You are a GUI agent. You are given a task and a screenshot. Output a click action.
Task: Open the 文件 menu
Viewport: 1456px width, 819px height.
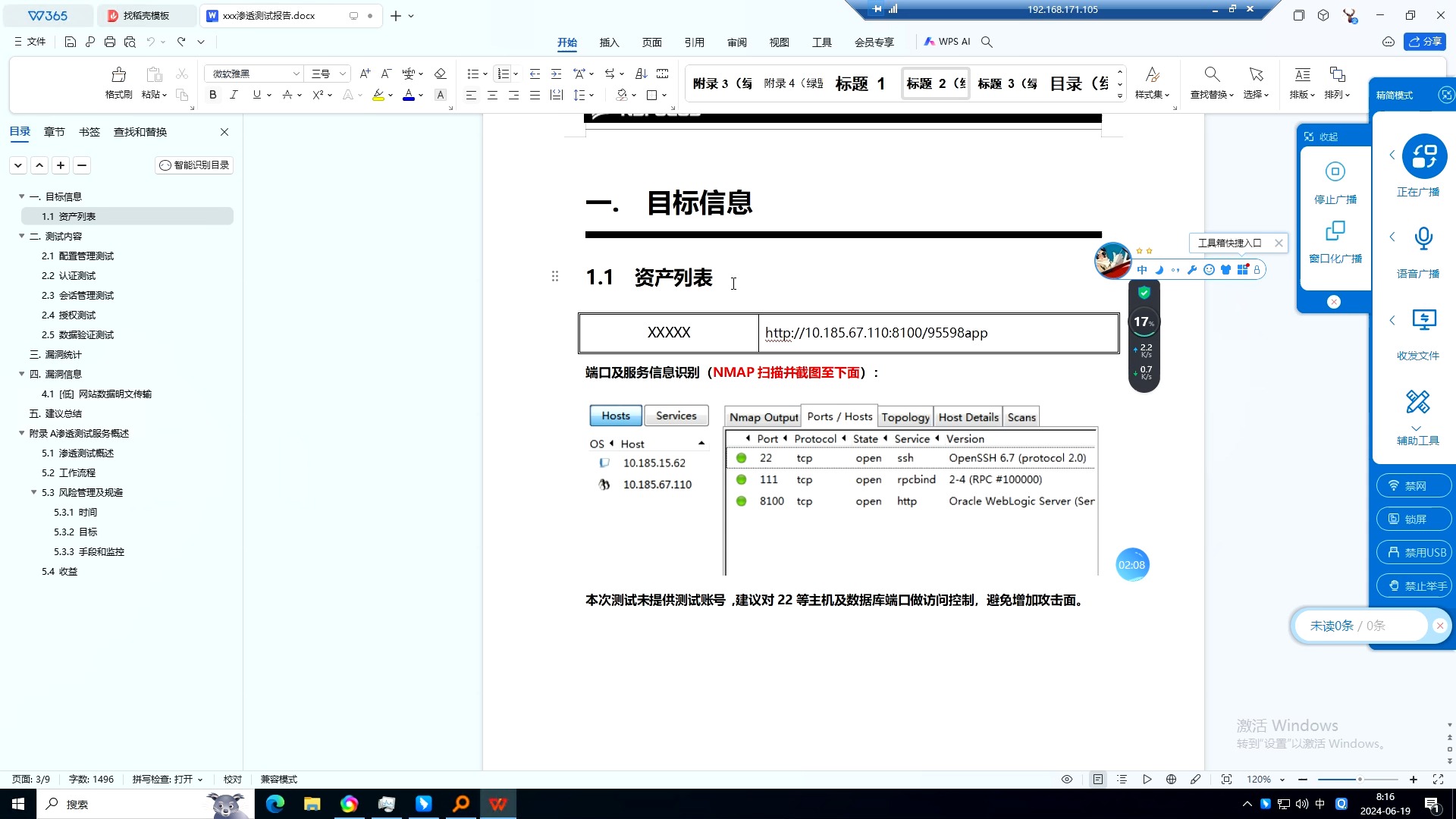coord(30,42)
